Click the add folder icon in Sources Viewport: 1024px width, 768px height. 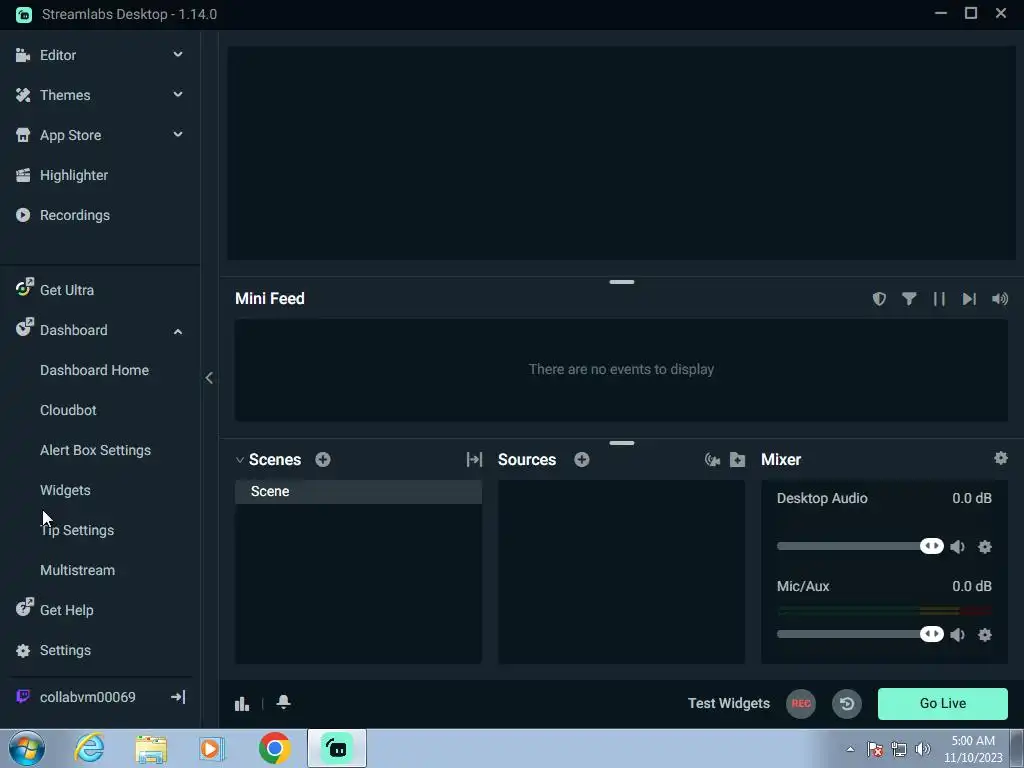(737, 460)
